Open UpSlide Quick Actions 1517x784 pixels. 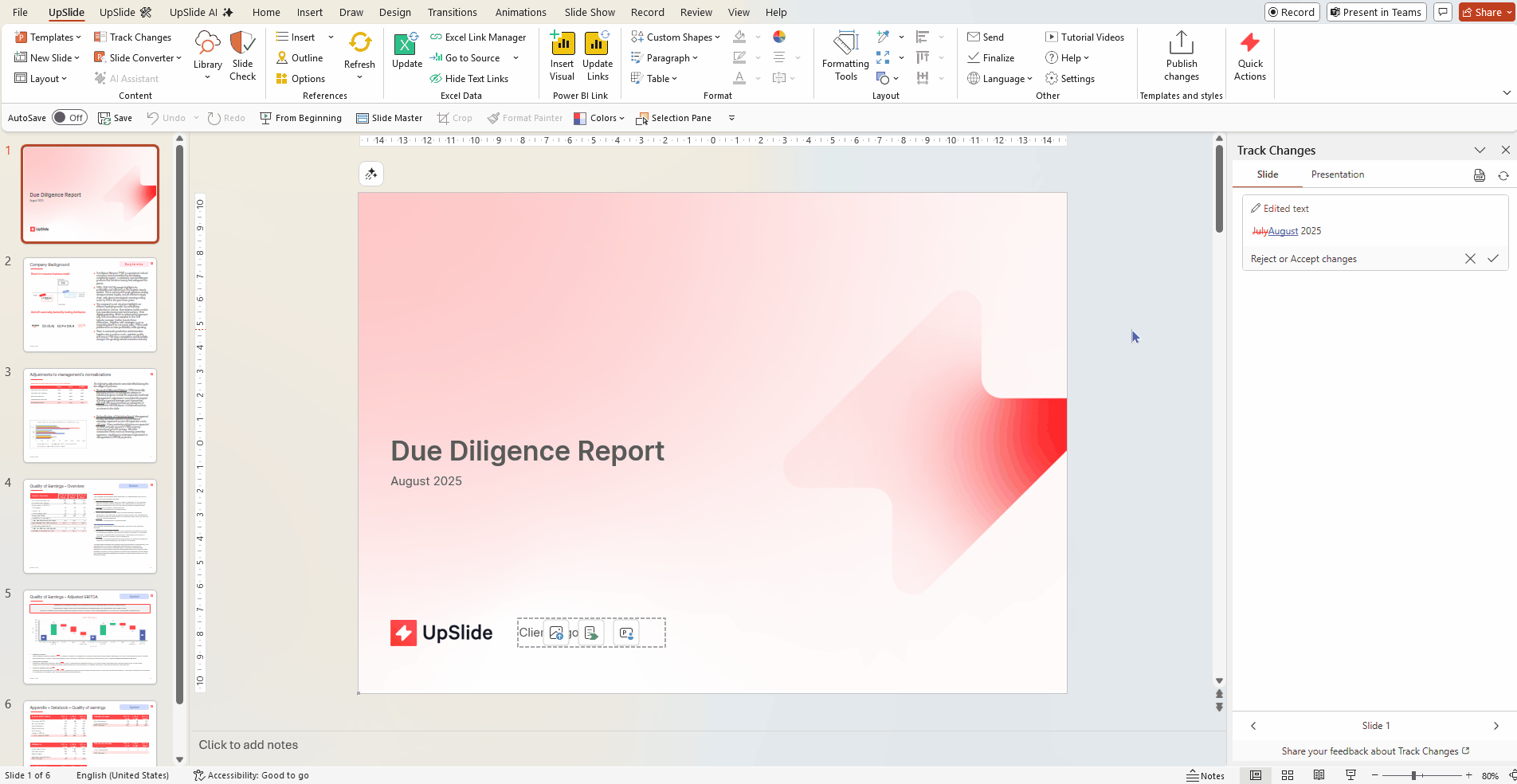point(1249,54)
